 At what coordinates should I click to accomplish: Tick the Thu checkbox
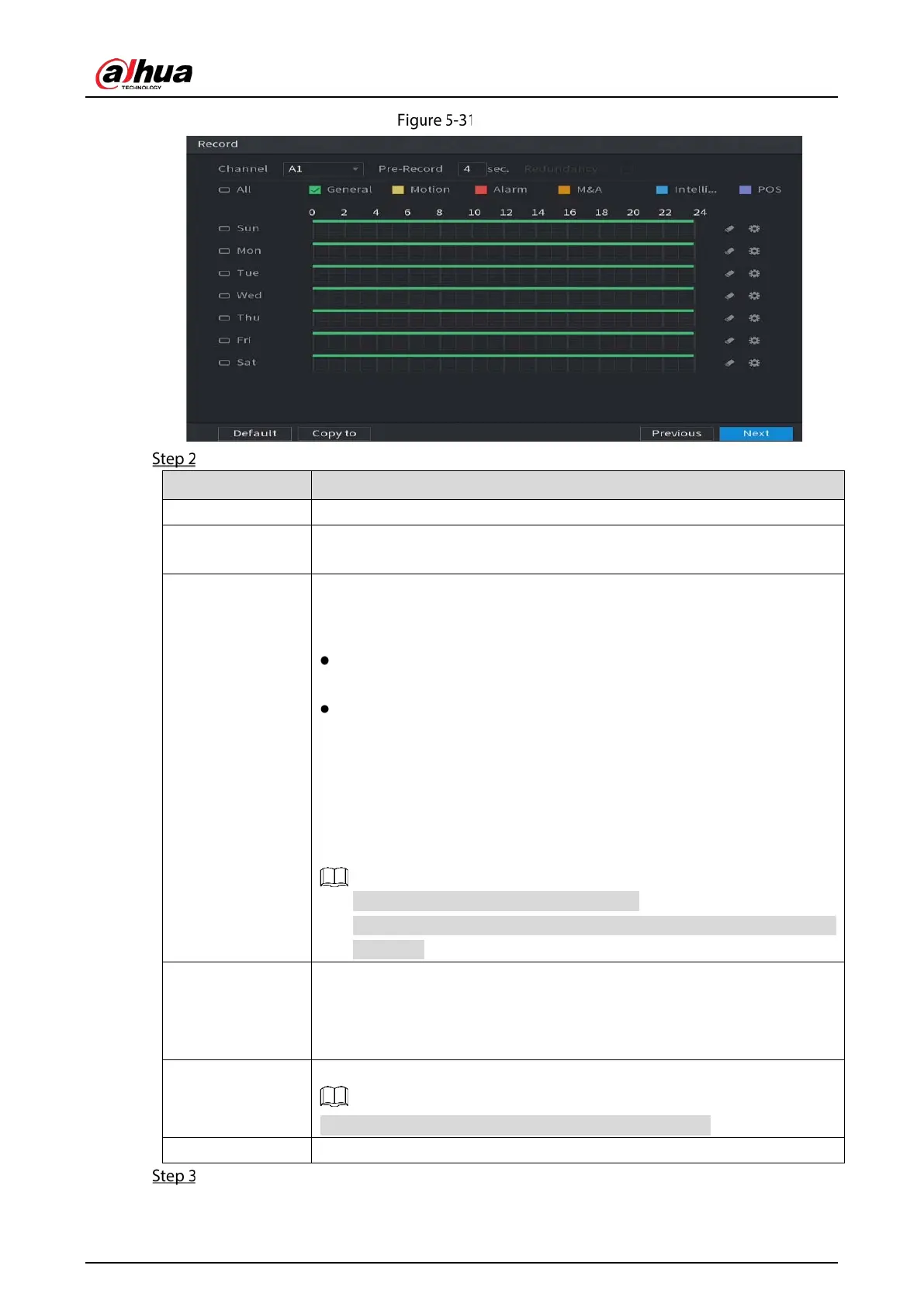(x=224, y=318)
